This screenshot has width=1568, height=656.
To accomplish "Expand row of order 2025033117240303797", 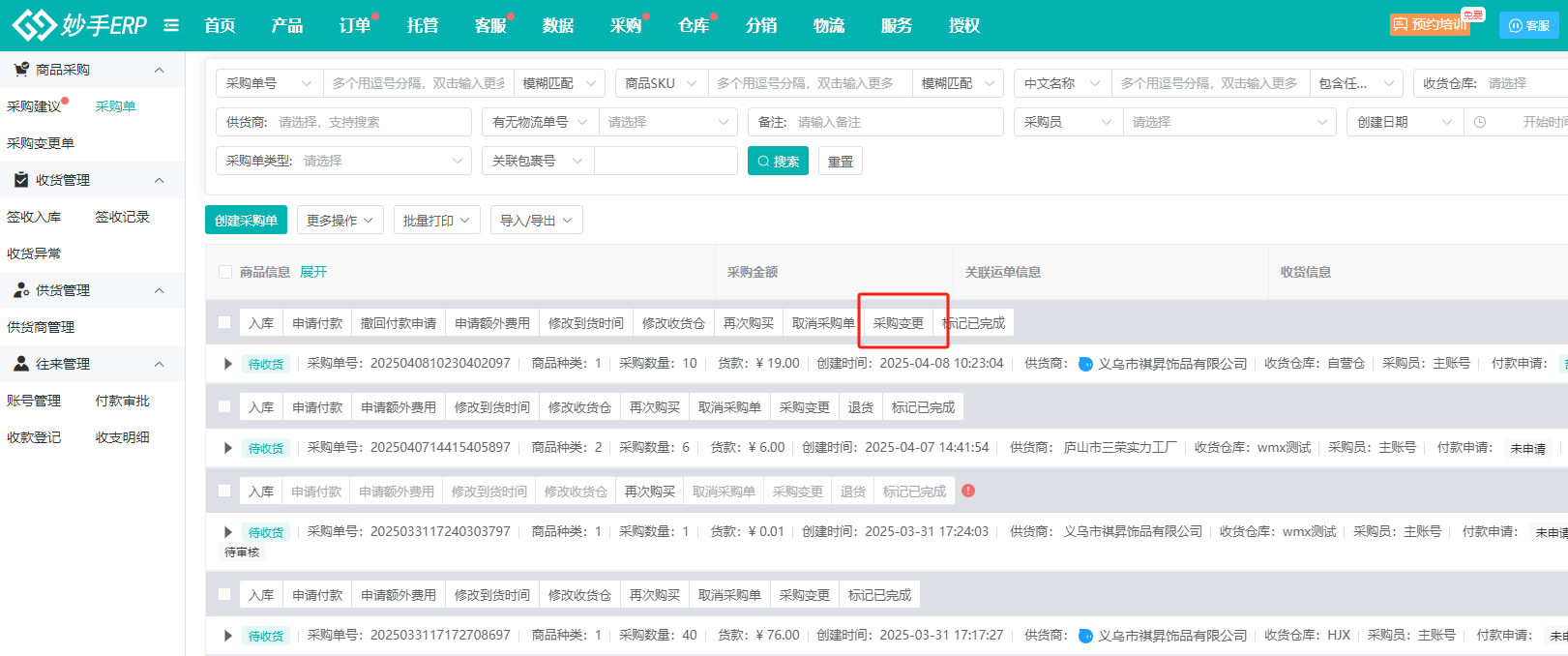I will click(228, 532).
